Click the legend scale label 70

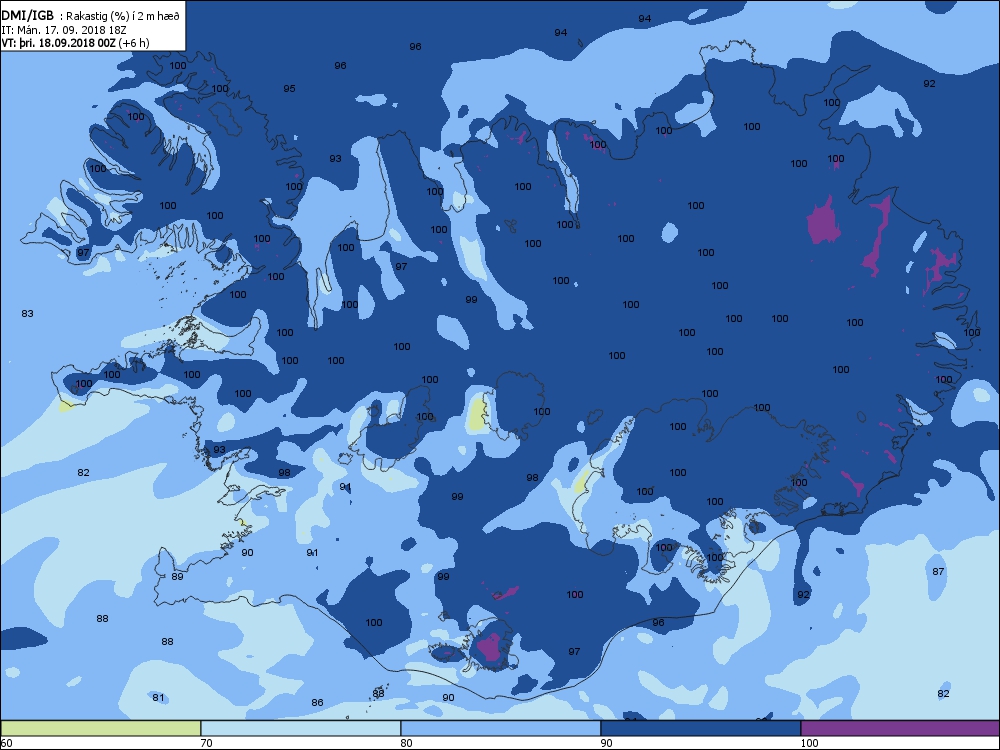click(207, 743)
